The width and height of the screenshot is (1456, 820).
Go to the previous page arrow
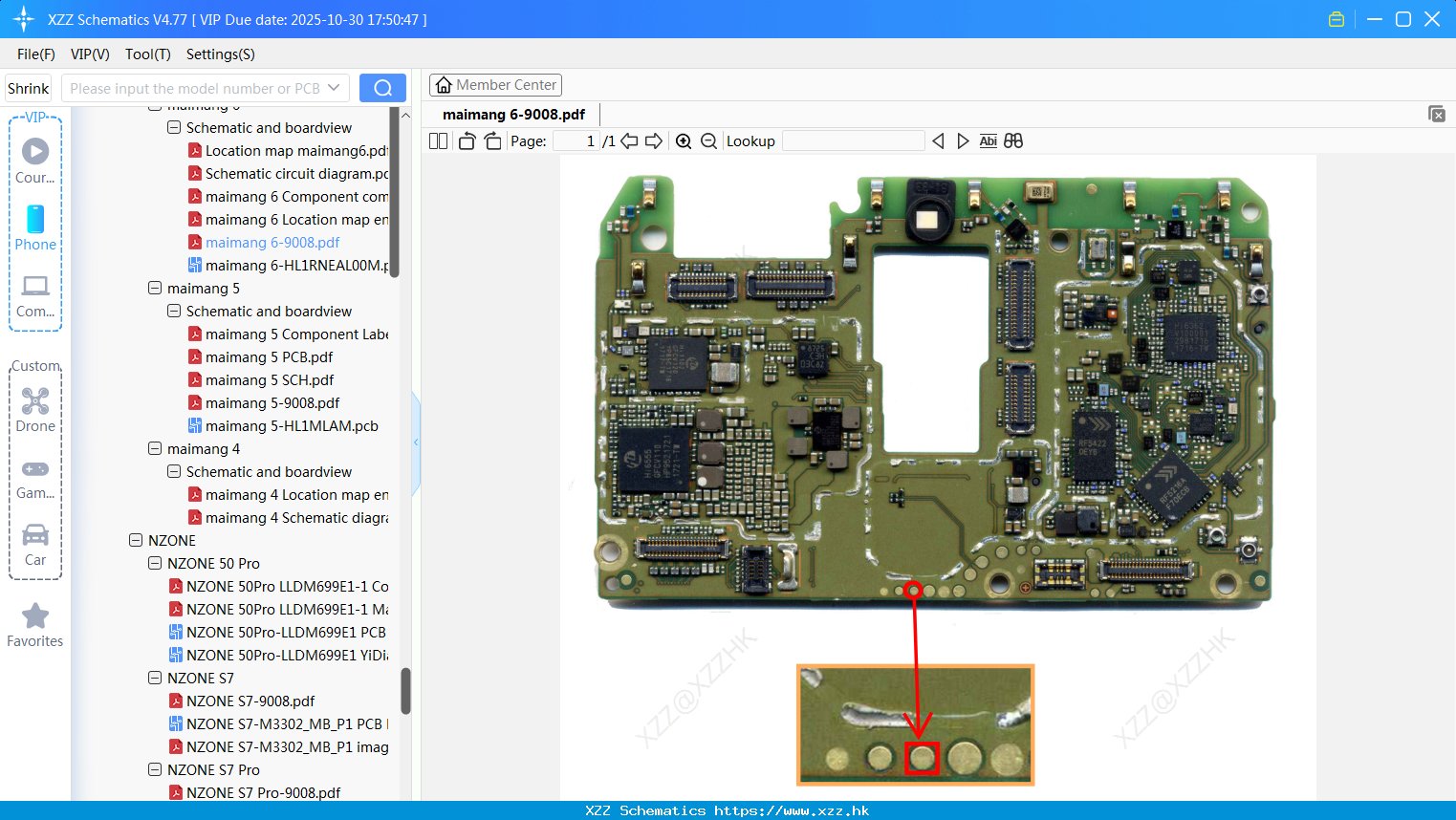coord(629,140)
